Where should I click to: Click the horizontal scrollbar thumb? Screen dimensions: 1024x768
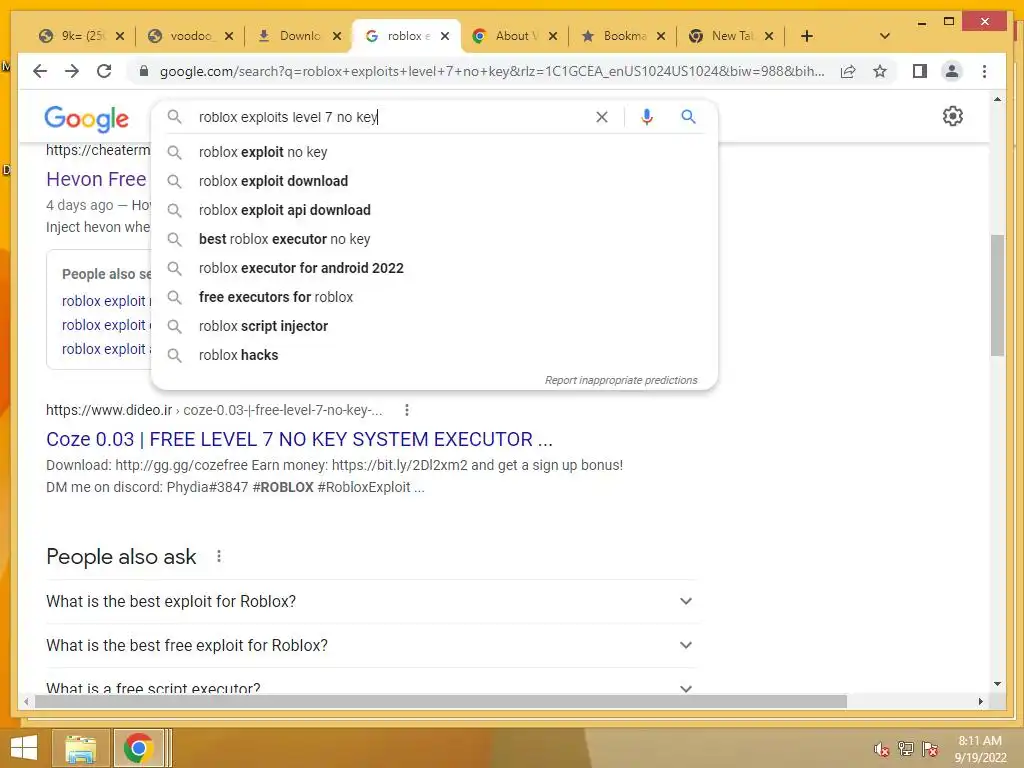click(x=441, y=701)
